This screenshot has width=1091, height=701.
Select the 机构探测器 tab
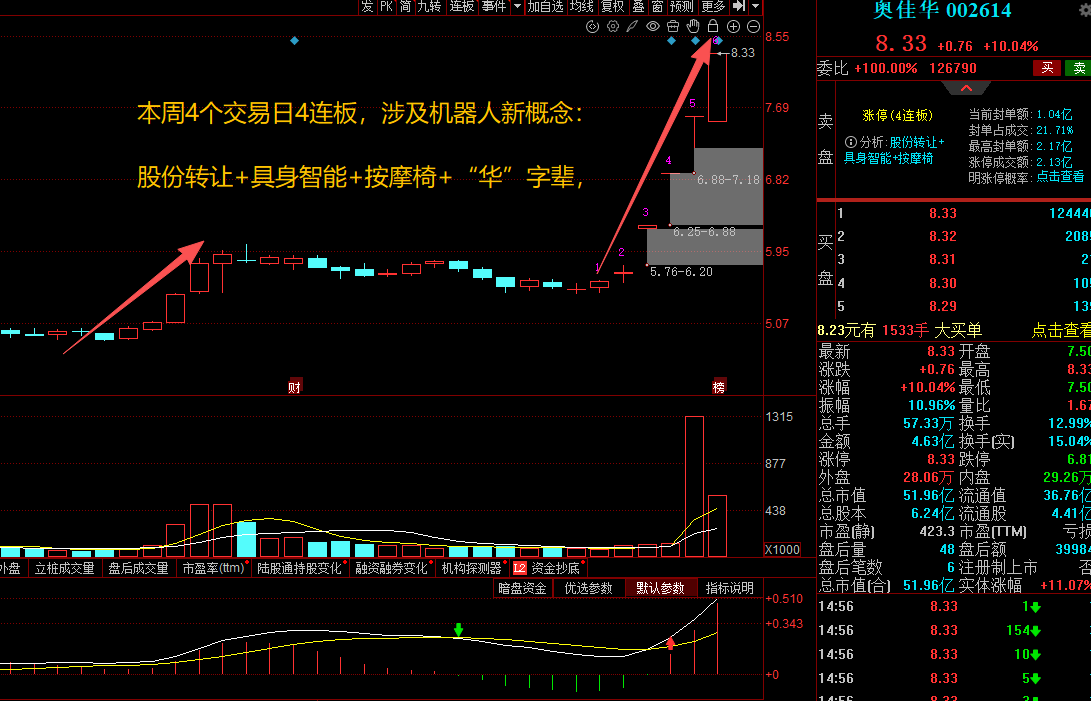(x=472, y=568)
